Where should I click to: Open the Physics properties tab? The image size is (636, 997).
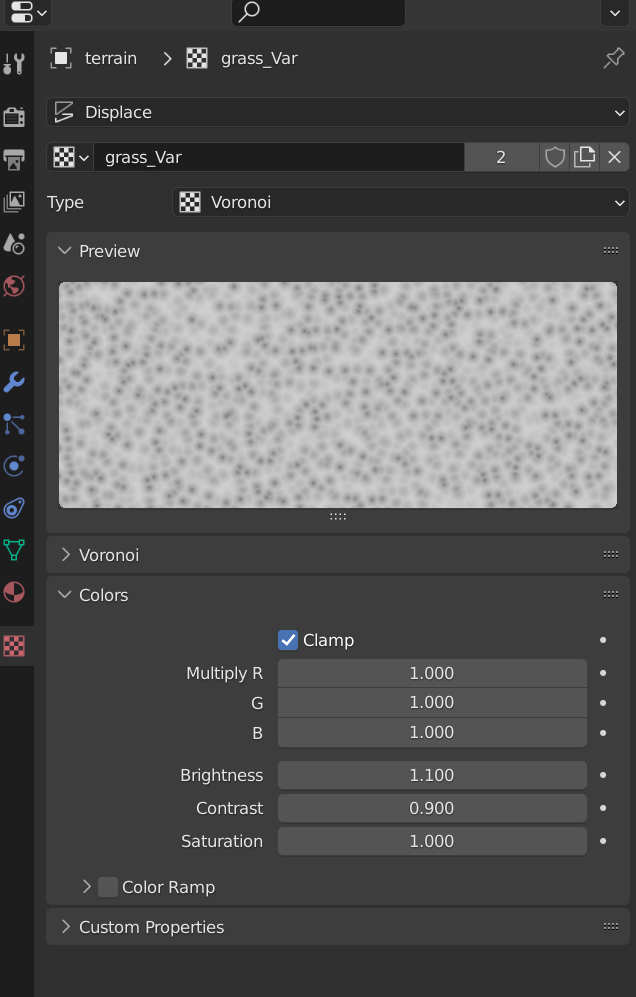point(14,466)
